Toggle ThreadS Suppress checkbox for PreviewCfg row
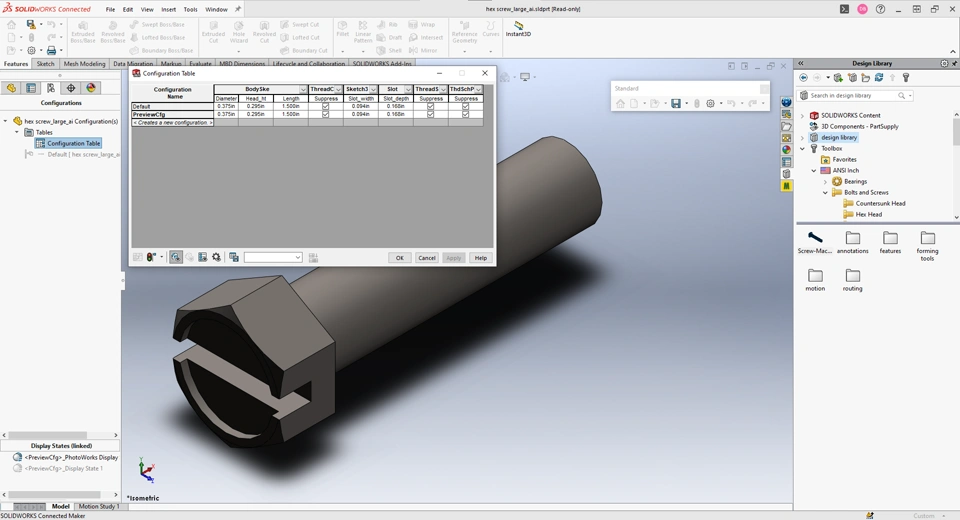The width and height of the screenshot is (960, 520). pyautogui.click(x=431, y=114)
